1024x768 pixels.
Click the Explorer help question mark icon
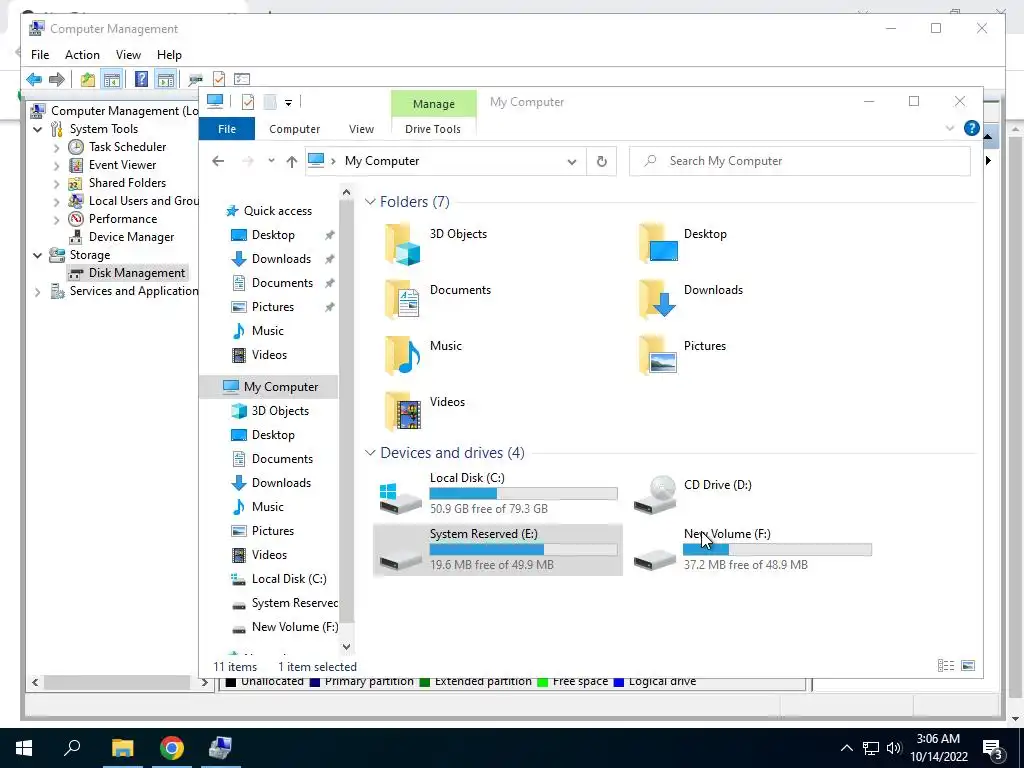pyautogui.click(x=971, y=128)
